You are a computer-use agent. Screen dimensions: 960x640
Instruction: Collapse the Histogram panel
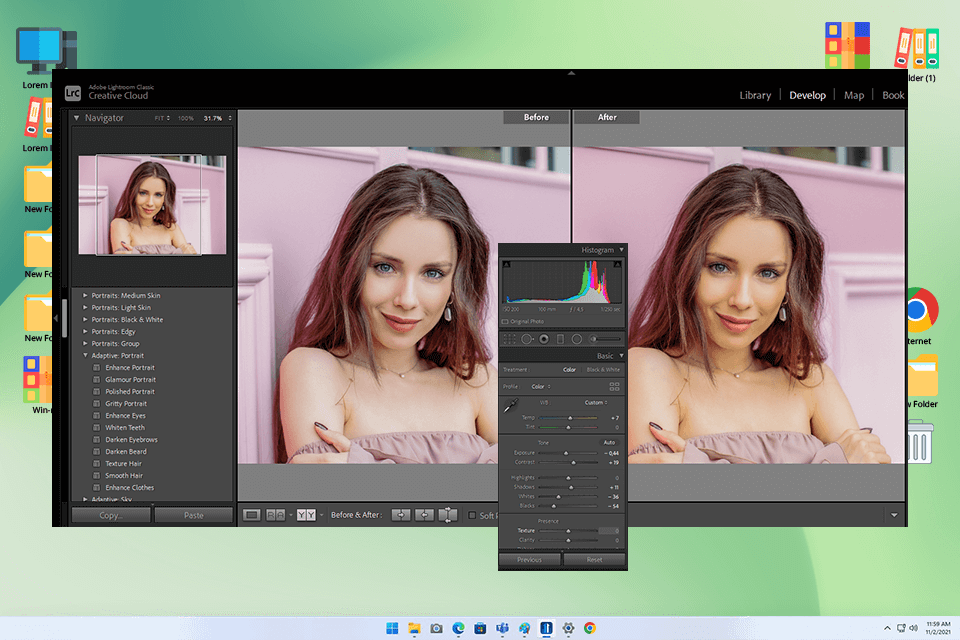point(621,250)
